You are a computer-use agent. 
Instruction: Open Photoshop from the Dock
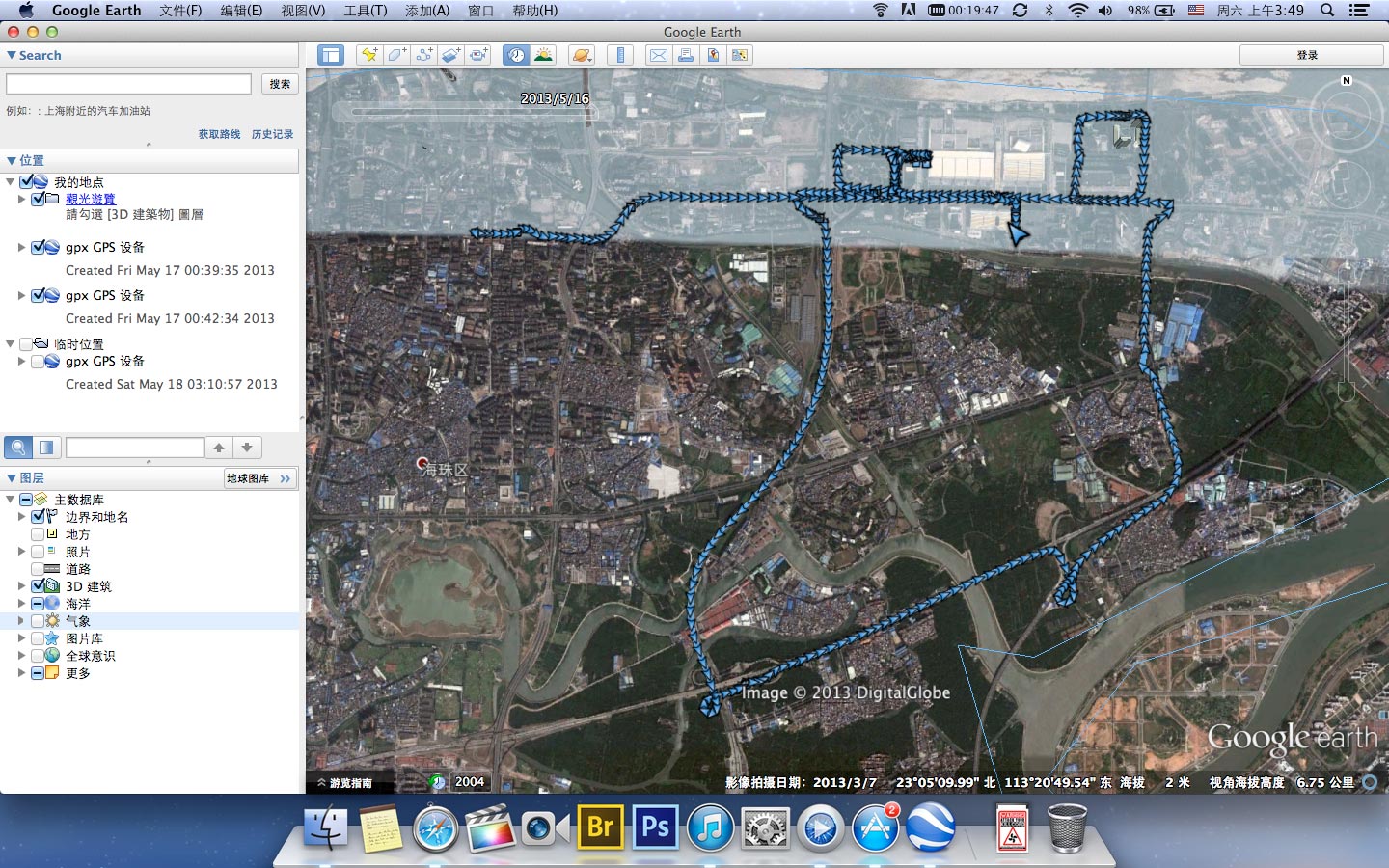click(656, 827)
